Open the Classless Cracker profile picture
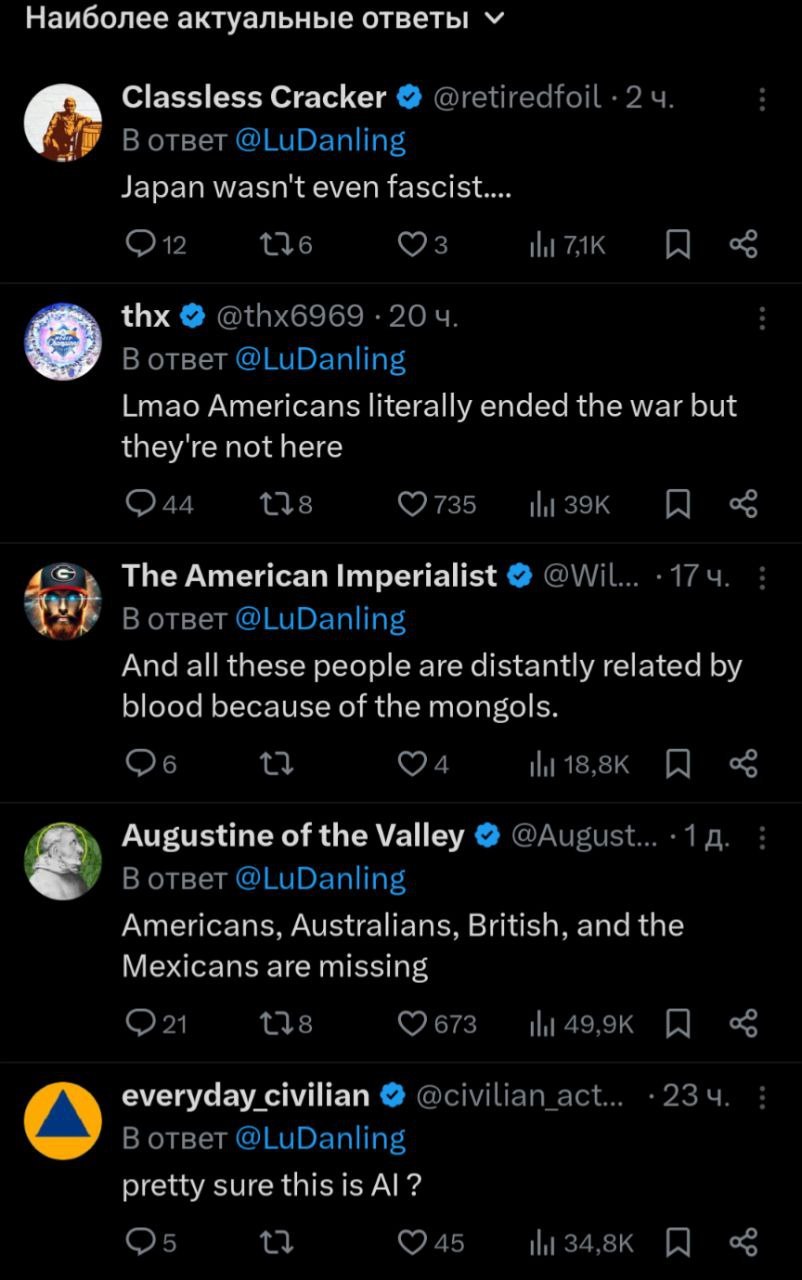This screenshot has width=802, height=1280. [63, 122]
